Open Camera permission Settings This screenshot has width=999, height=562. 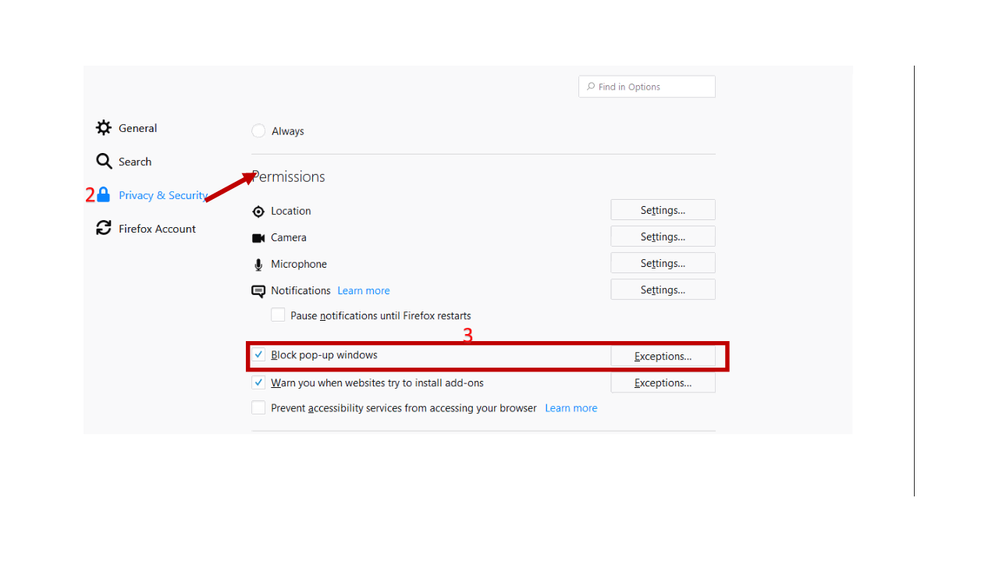662,237
